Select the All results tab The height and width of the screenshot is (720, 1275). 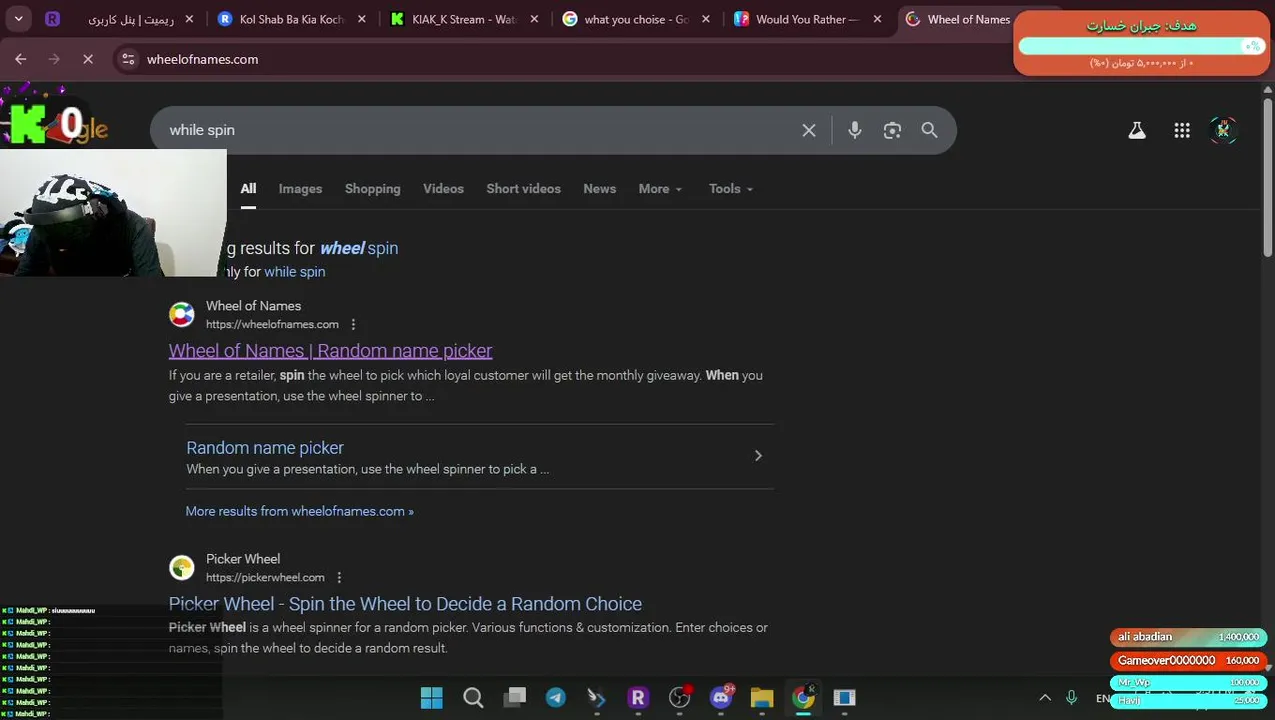[x=248, y=189]
